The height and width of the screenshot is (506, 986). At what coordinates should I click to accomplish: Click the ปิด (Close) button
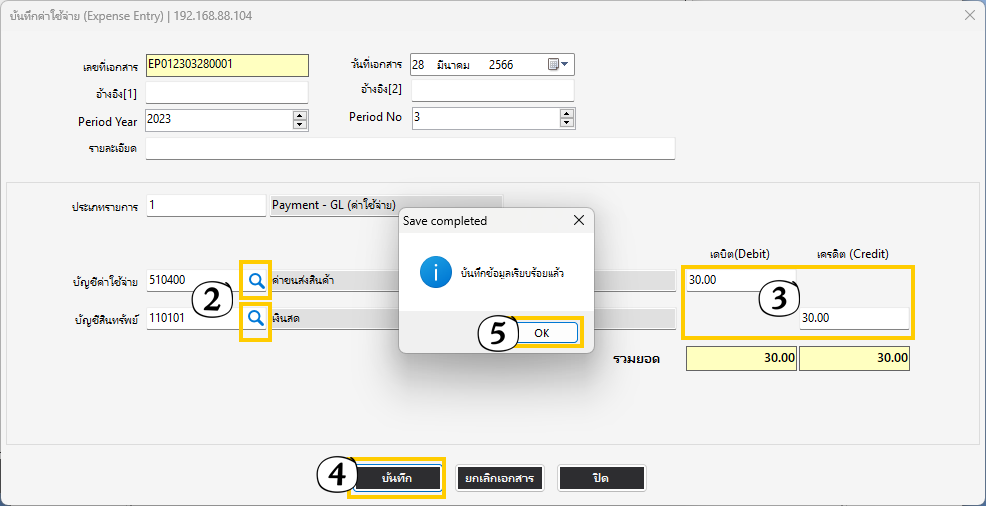pyautogui.click(x=601, y=478)
